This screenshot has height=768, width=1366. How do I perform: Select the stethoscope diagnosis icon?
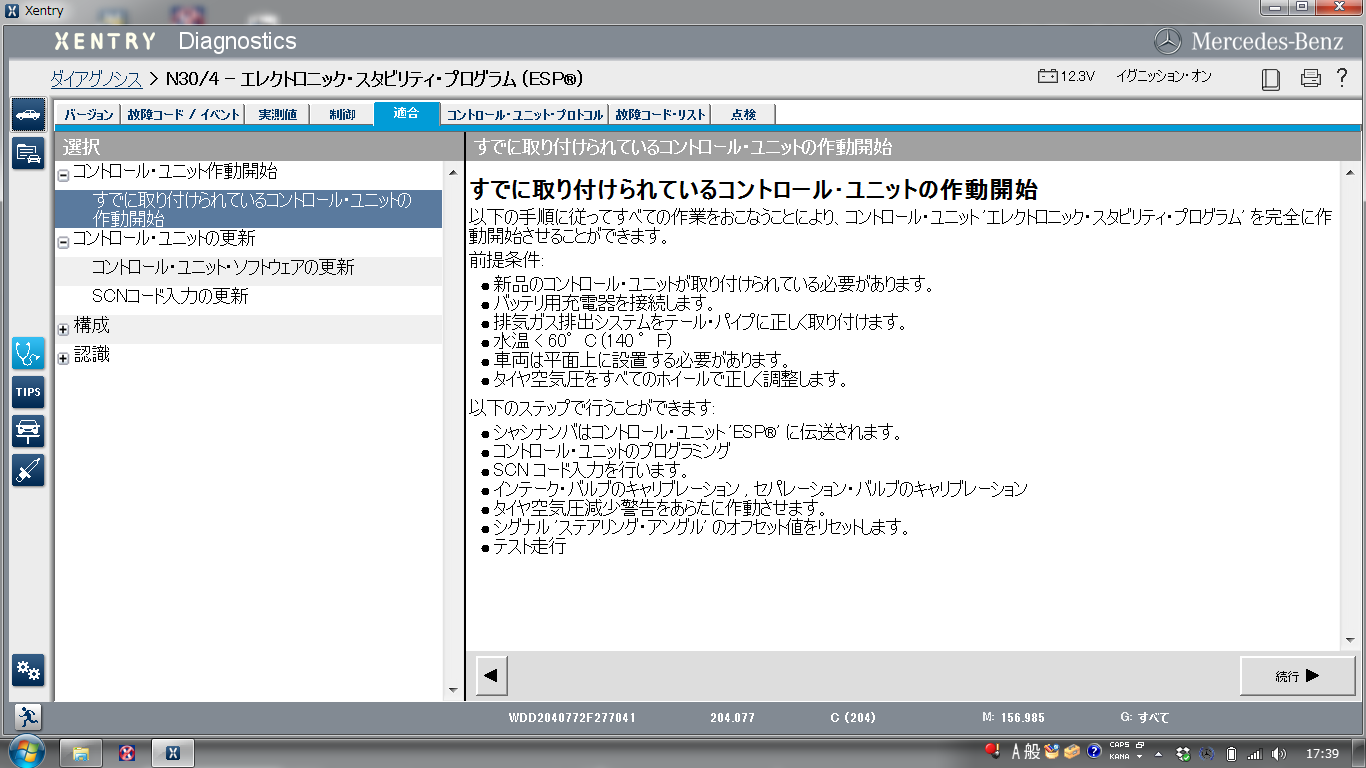click(28, 353)
